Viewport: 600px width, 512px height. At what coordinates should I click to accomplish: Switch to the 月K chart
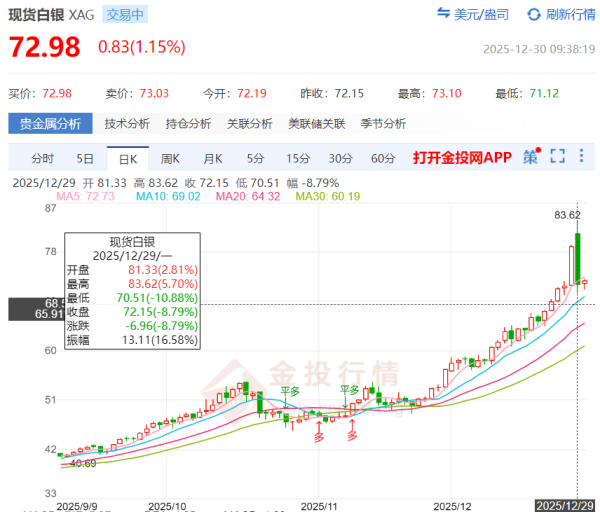click(213, 158)
